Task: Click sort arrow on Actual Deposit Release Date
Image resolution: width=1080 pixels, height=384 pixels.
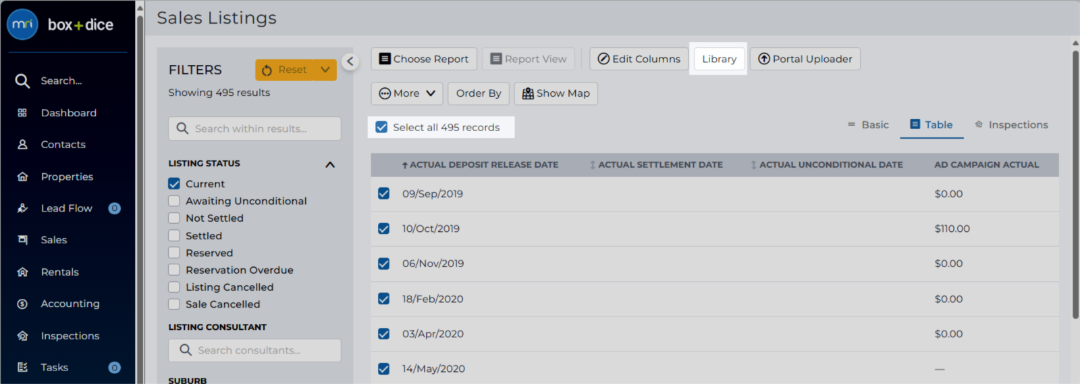Action: [405, 165]
